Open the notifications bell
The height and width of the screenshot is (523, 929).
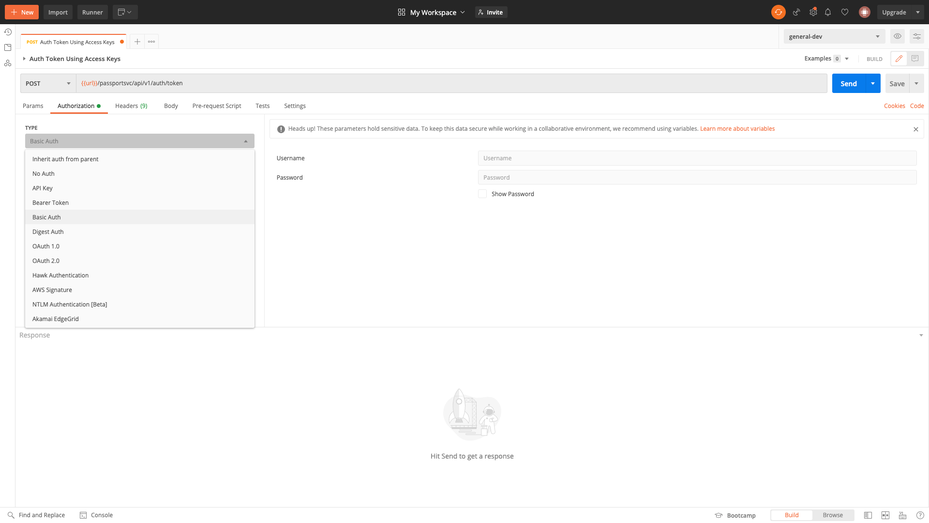coord(828,12)
